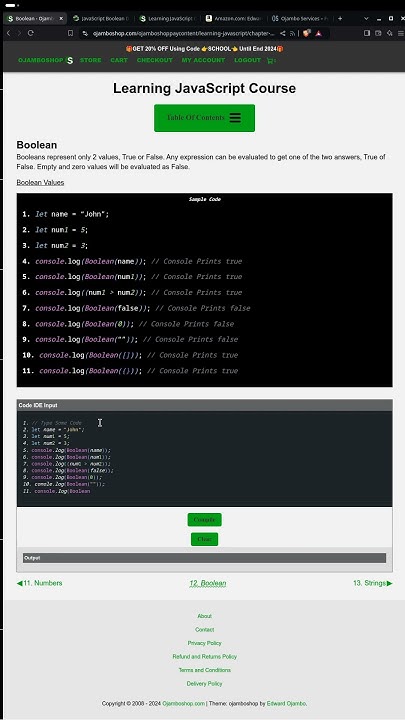Open Brave Shields lion icon

[x=307, y=33]
